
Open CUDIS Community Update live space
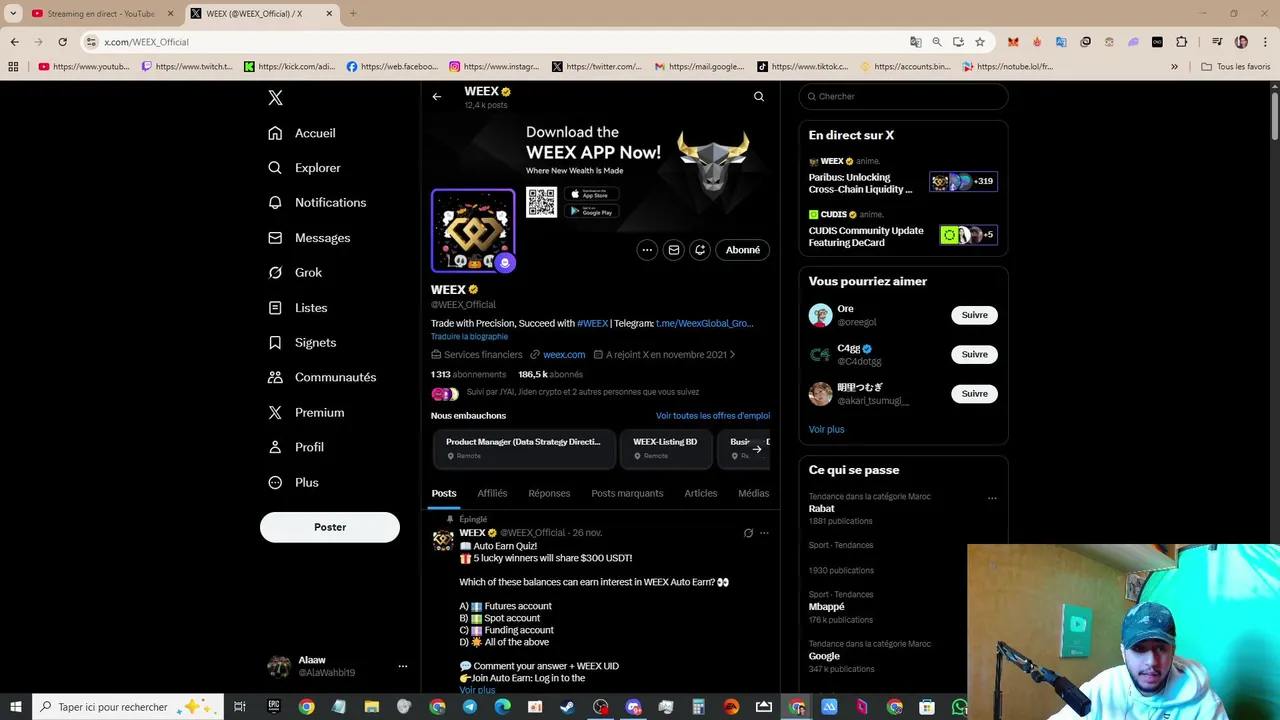tap(903, 229)
